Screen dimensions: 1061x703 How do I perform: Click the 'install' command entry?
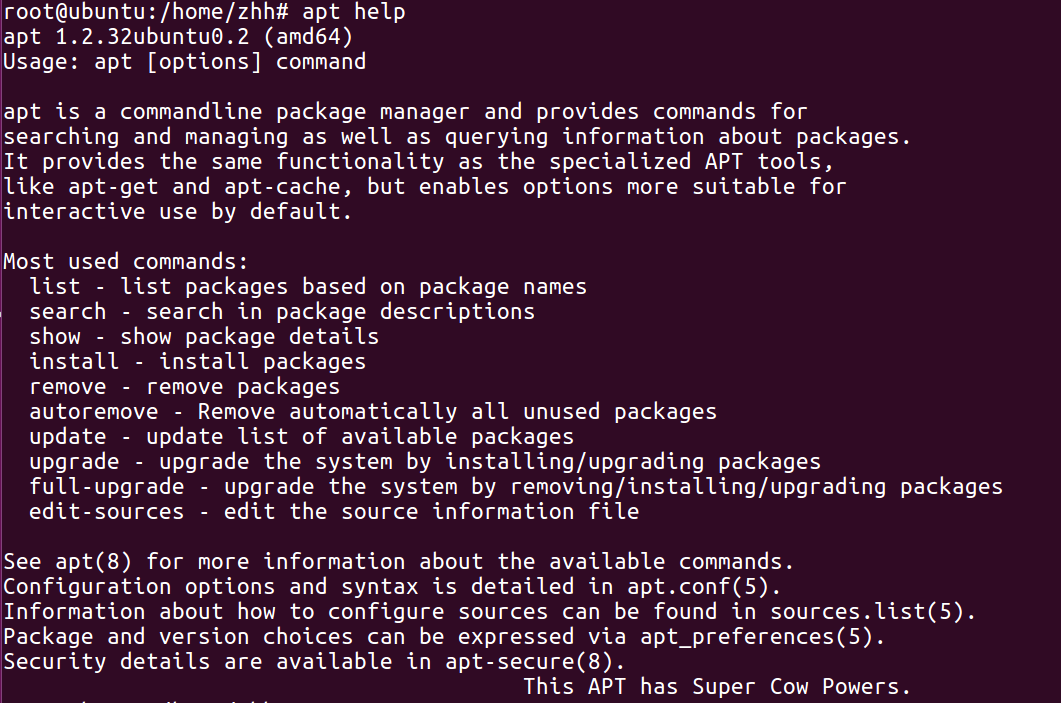[x=74, y=362]
